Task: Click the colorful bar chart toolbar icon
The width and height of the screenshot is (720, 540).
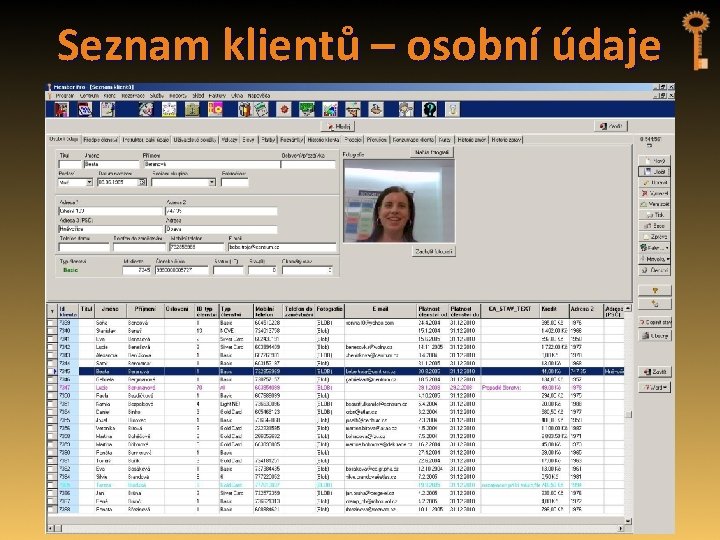Action: tap(330, 109)
